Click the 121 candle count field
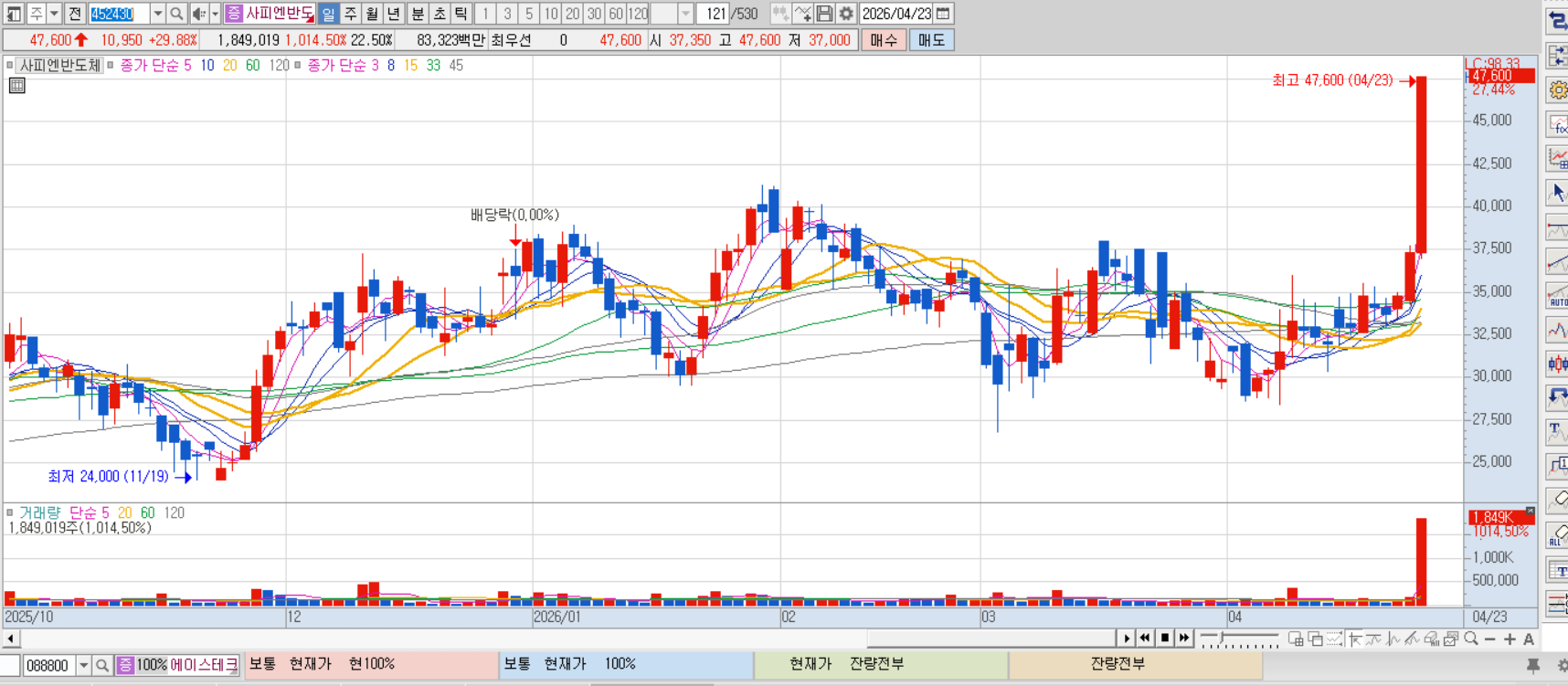Screen dimensions: 1568x686 click(715, 14)
